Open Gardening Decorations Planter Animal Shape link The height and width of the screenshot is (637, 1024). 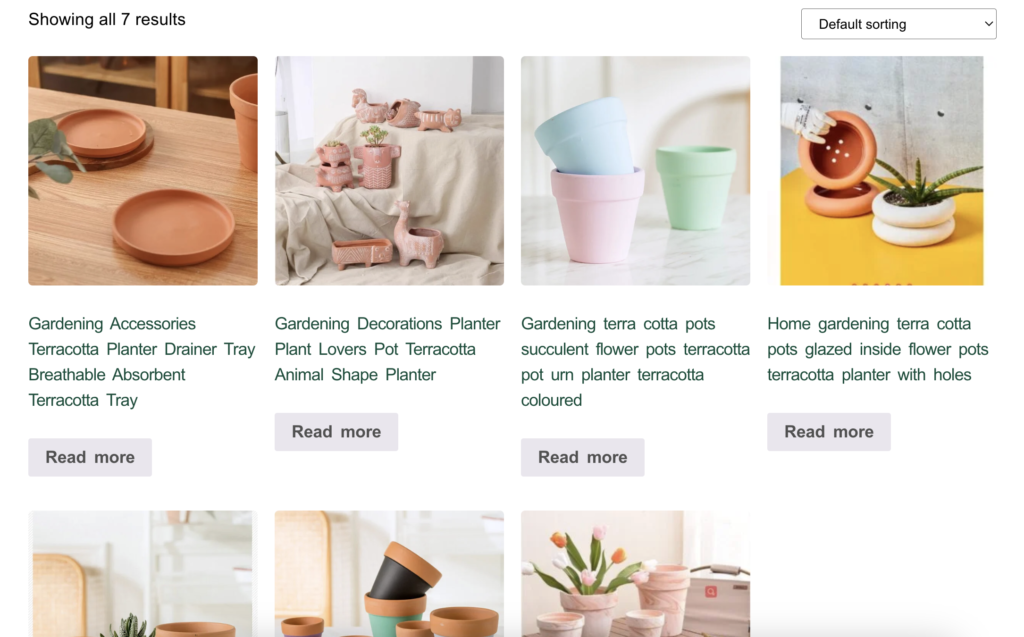point(387,349)
